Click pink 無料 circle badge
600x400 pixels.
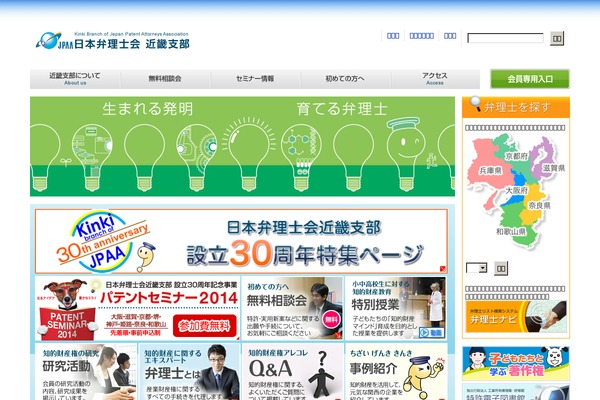(331, 320)
